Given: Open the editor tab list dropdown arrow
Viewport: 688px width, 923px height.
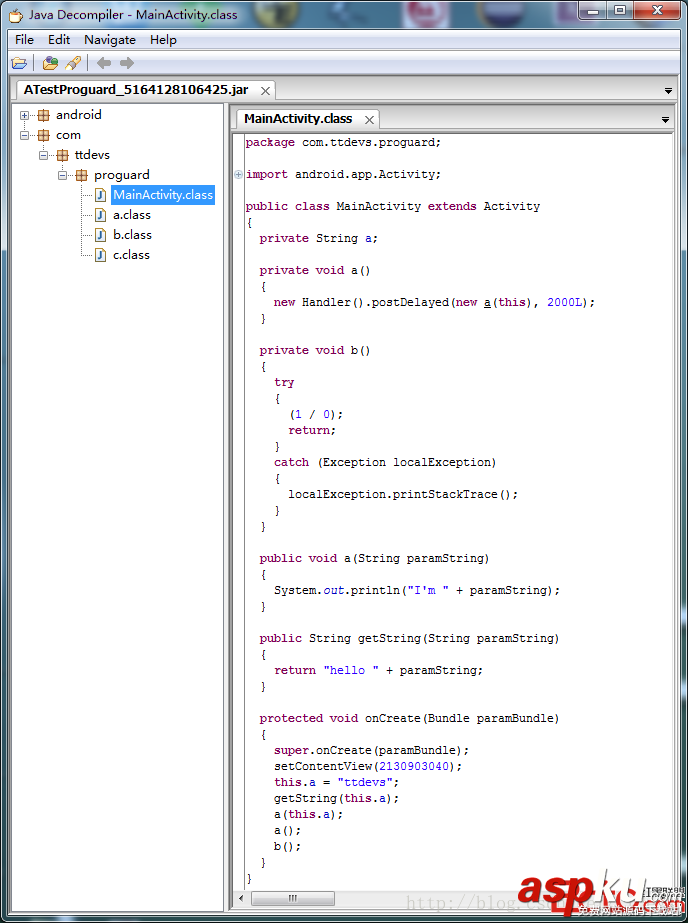Looking at the screenshot, I should 666,120.
